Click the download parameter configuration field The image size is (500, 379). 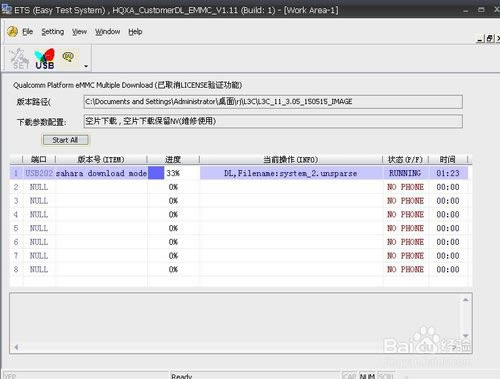[x=273, y=121]
